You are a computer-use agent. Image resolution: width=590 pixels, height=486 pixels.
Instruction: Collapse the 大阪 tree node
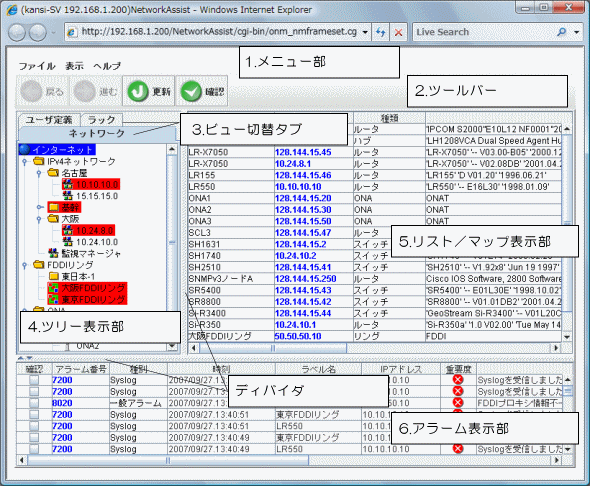tap(39, 219)
